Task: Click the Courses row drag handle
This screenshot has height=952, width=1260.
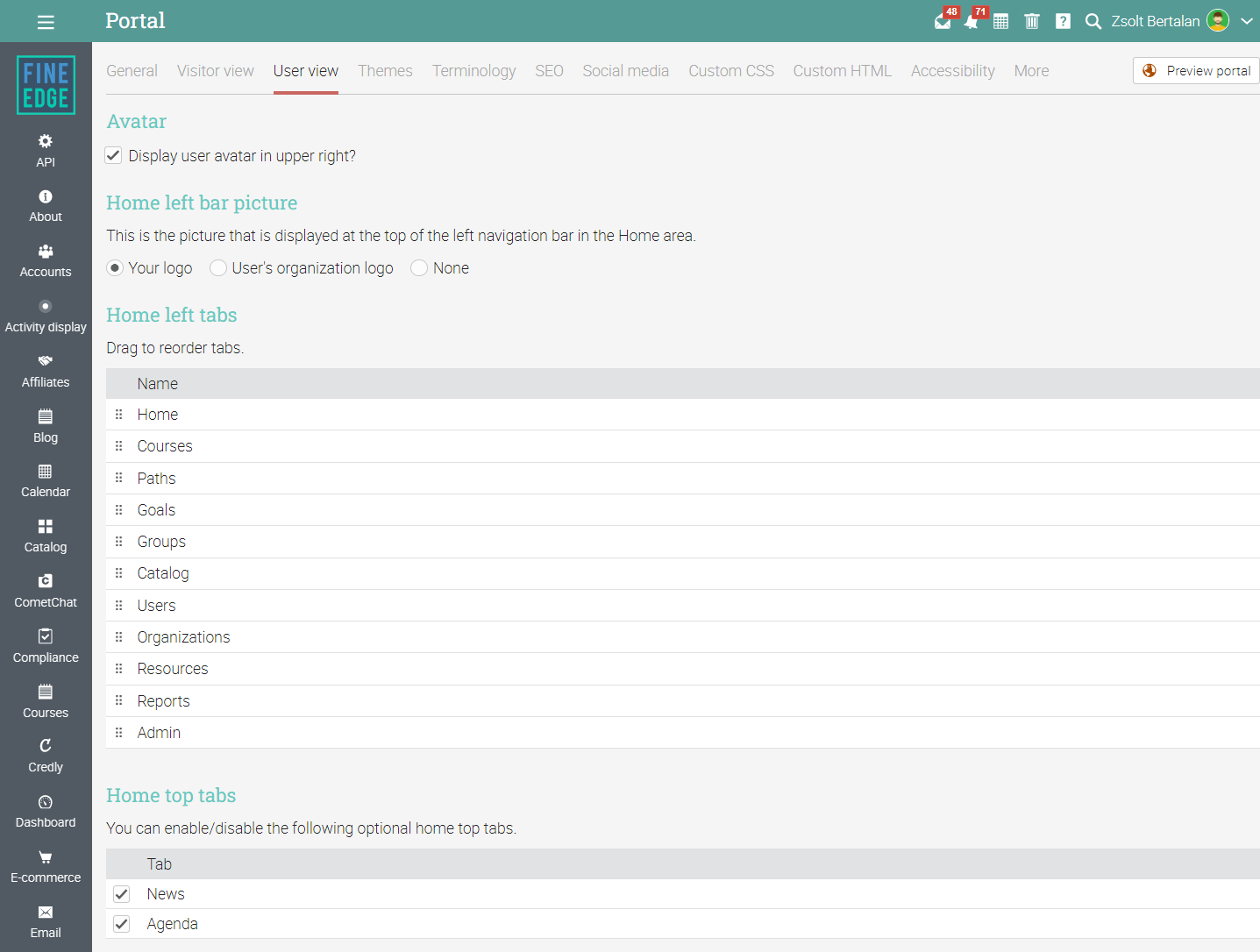Action: 119,445
